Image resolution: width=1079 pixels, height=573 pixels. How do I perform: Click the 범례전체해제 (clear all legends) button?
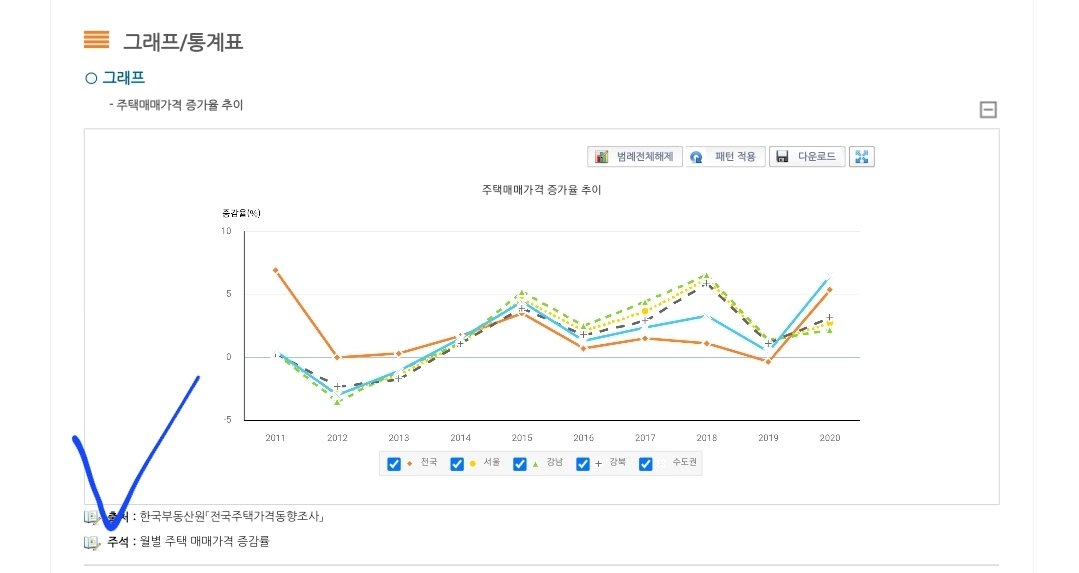[635, 157]
